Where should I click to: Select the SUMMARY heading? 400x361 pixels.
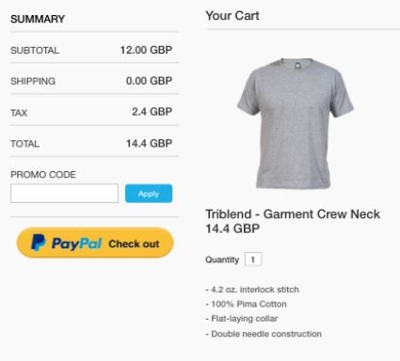click(37, 19)
